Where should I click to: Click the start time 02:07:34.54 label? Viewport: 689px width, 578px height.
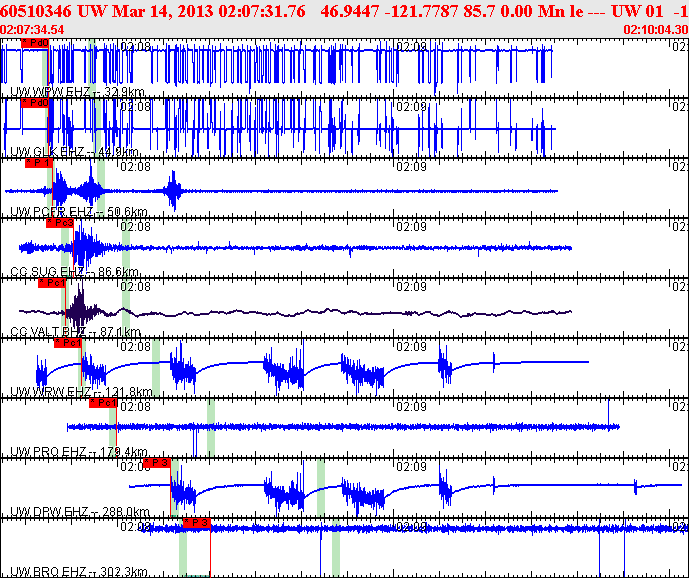tap(34, 30)
